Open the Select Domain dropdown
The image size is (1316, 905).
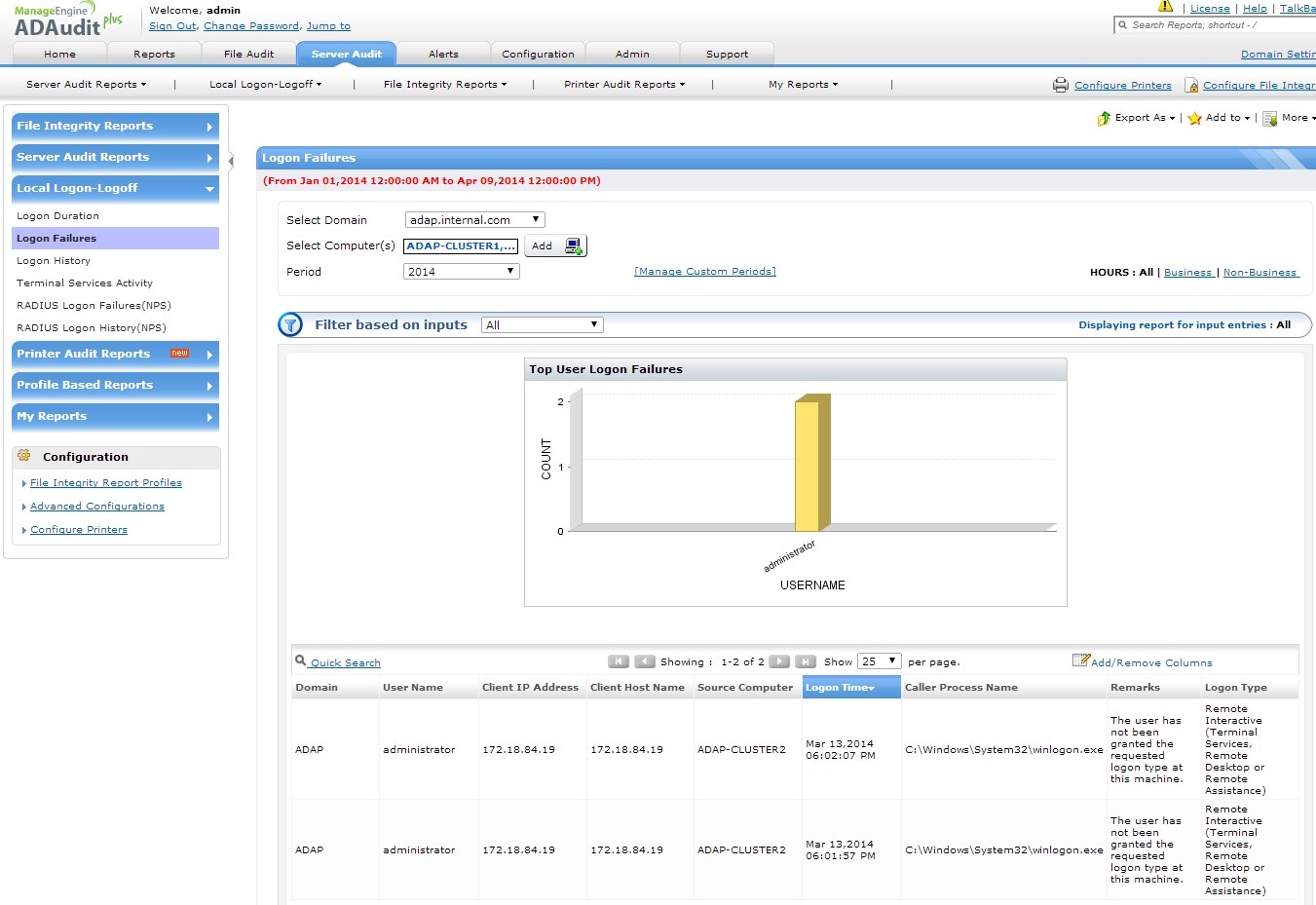click(474, 220)
